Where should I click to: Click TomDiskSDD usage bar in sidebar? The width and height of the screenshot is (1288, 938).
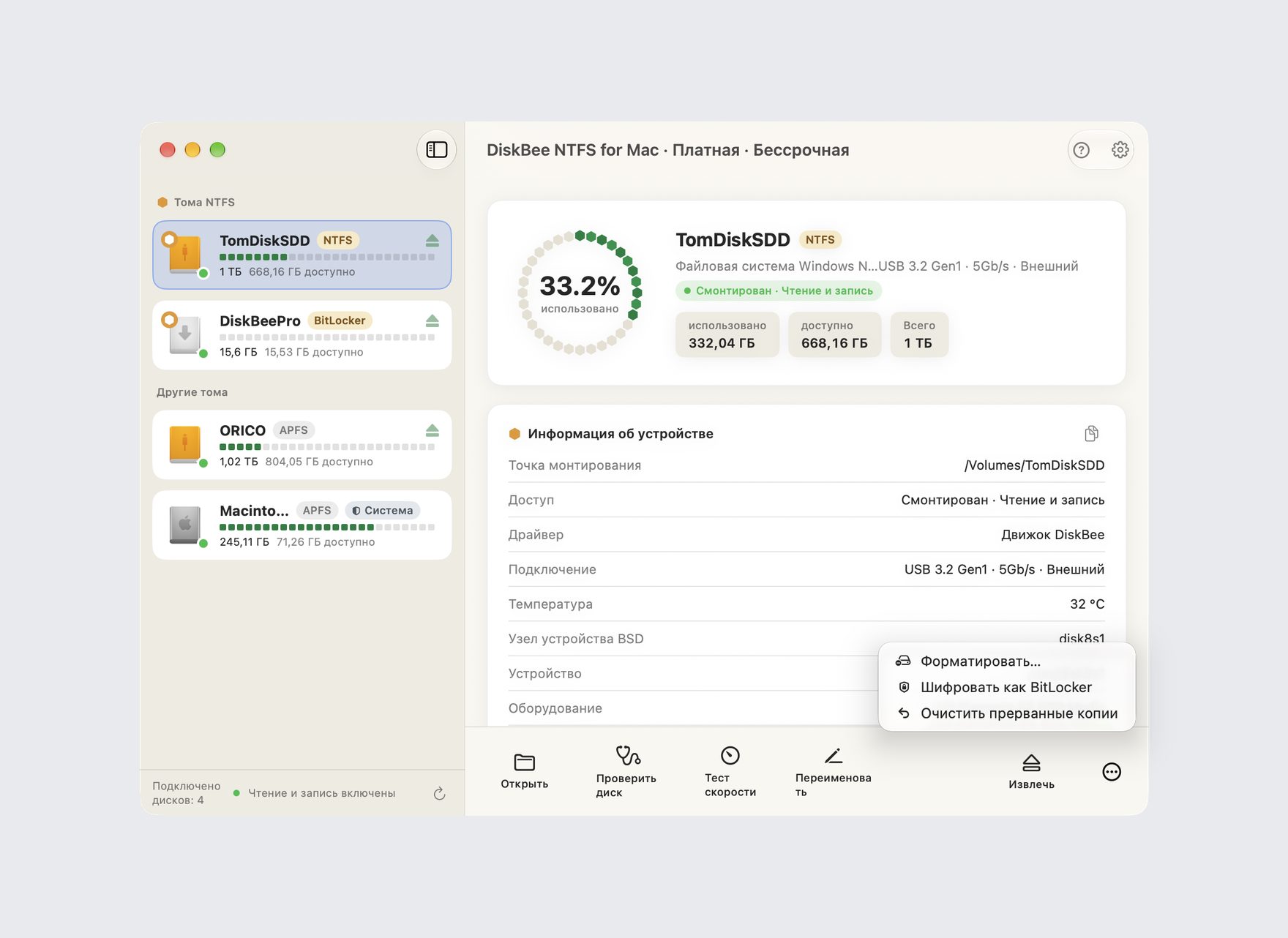[x=327, y=258]
